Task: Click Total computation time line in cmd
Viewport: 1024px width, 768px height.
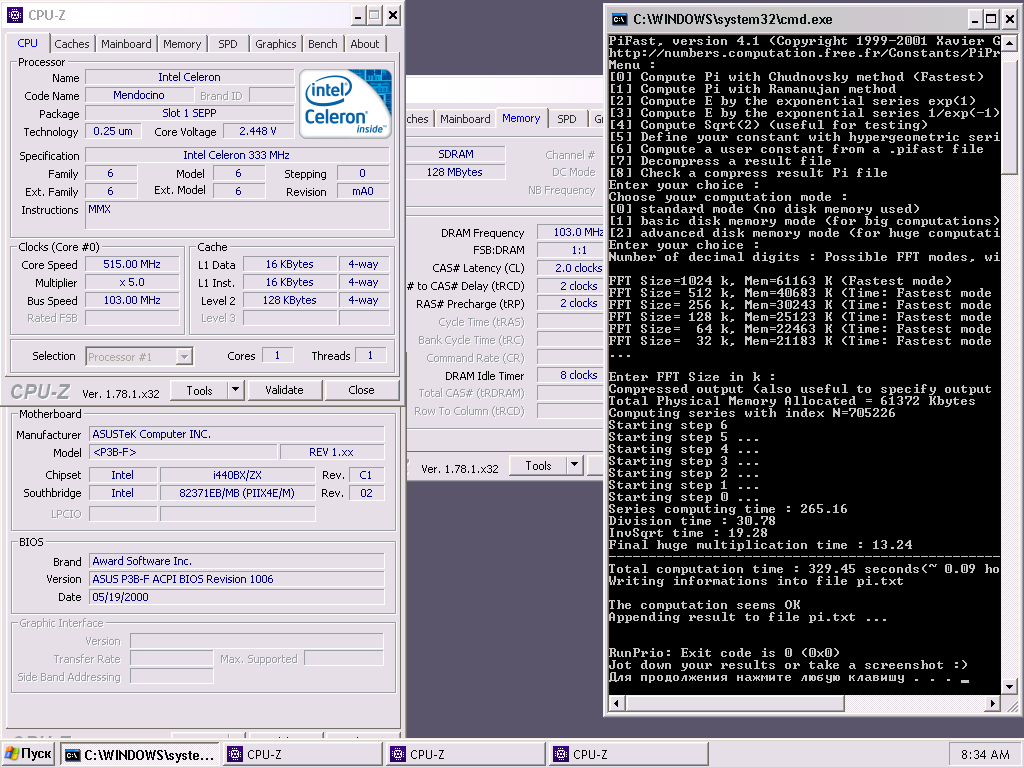Action: 803,569
